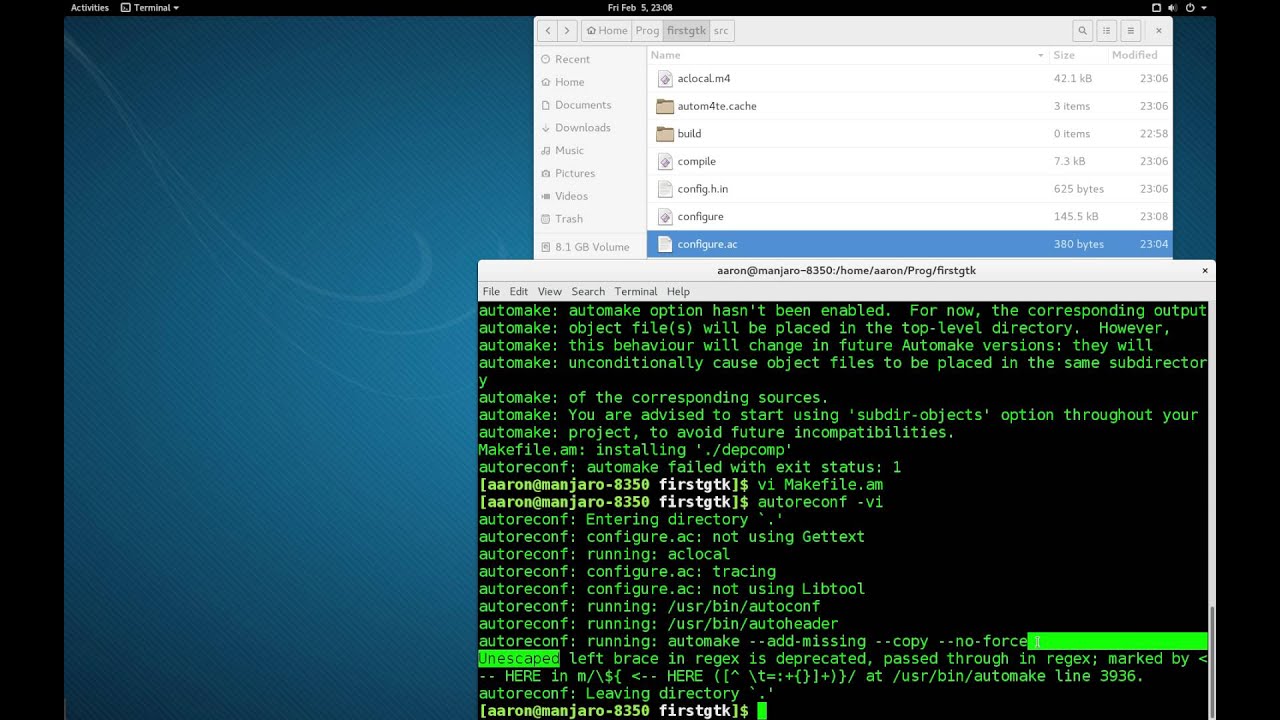Viewport: 1280px width, 720px height.
Task: Open the terminal Help menu
Action: point(678,291)
